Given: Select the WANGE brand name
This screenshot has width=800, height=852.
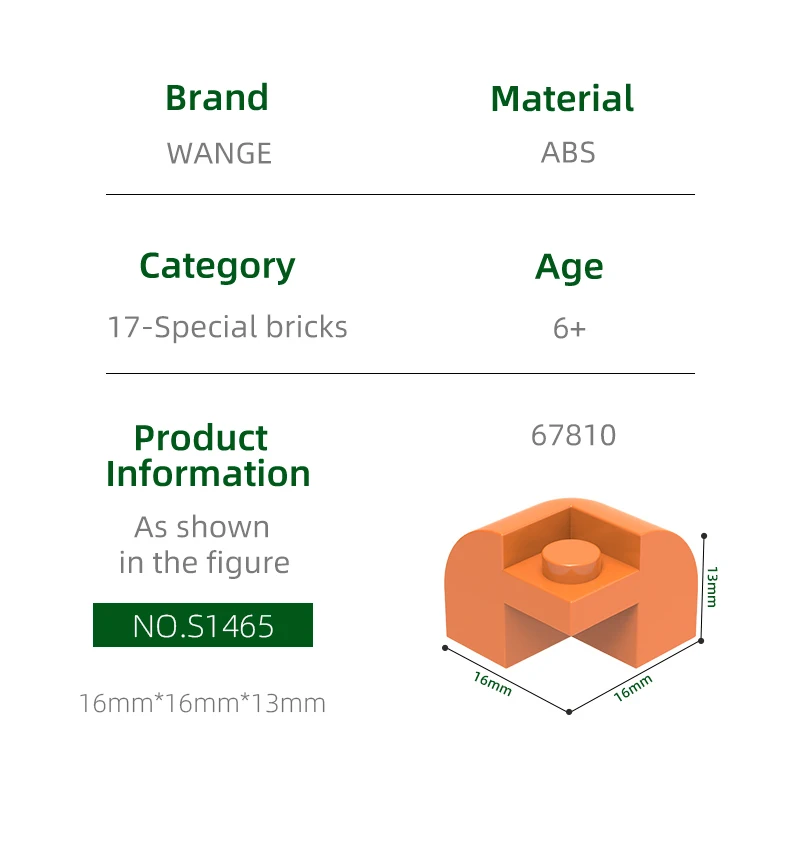Looking at the screenshot, I should 219,153.
